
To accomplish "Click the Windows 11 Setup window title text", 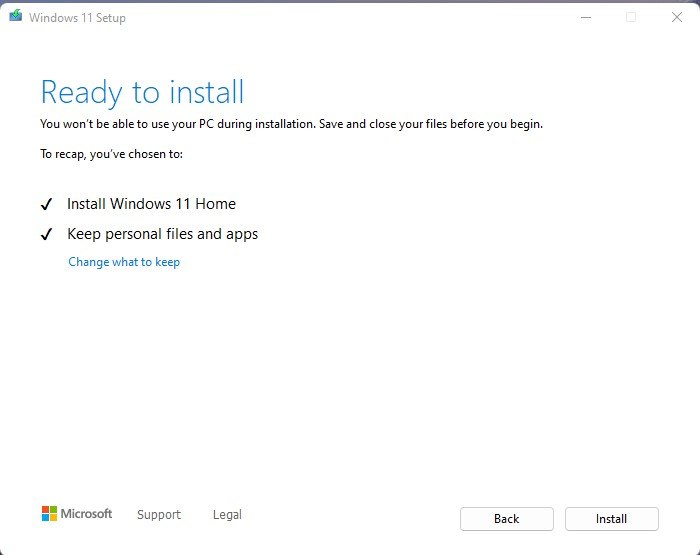I will pos(77,17).
